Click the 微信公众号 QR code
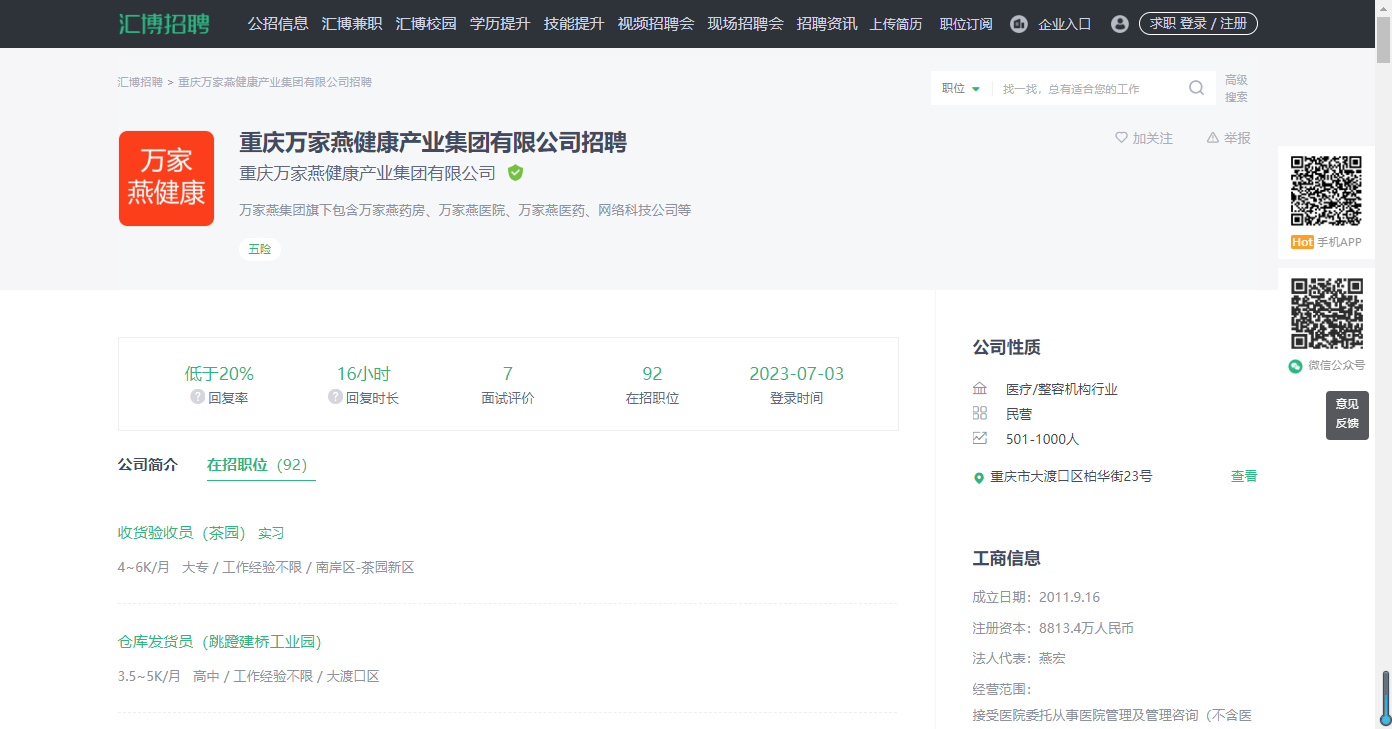1392x729 pixels. 1326,314
